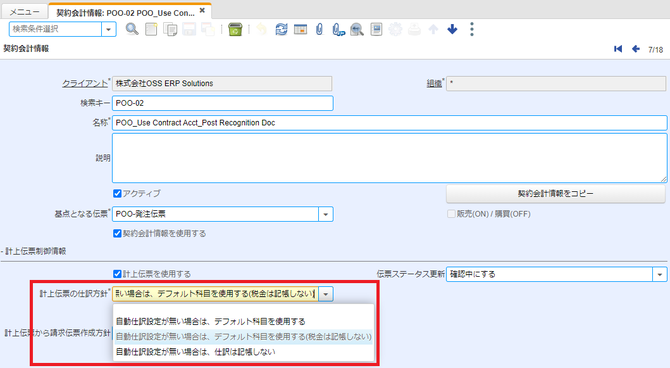The width and height of the screenshot is (670, 368).
Task: Go to previous record with left arrow
Action: (x=636, y=49)
